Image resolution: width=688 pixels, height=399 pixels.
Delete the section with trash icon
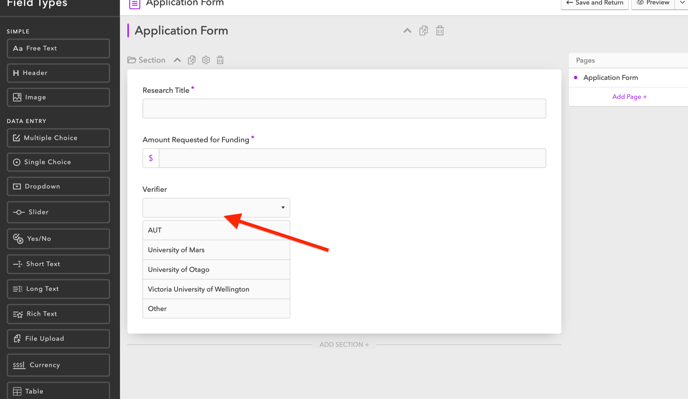(220, 60)
